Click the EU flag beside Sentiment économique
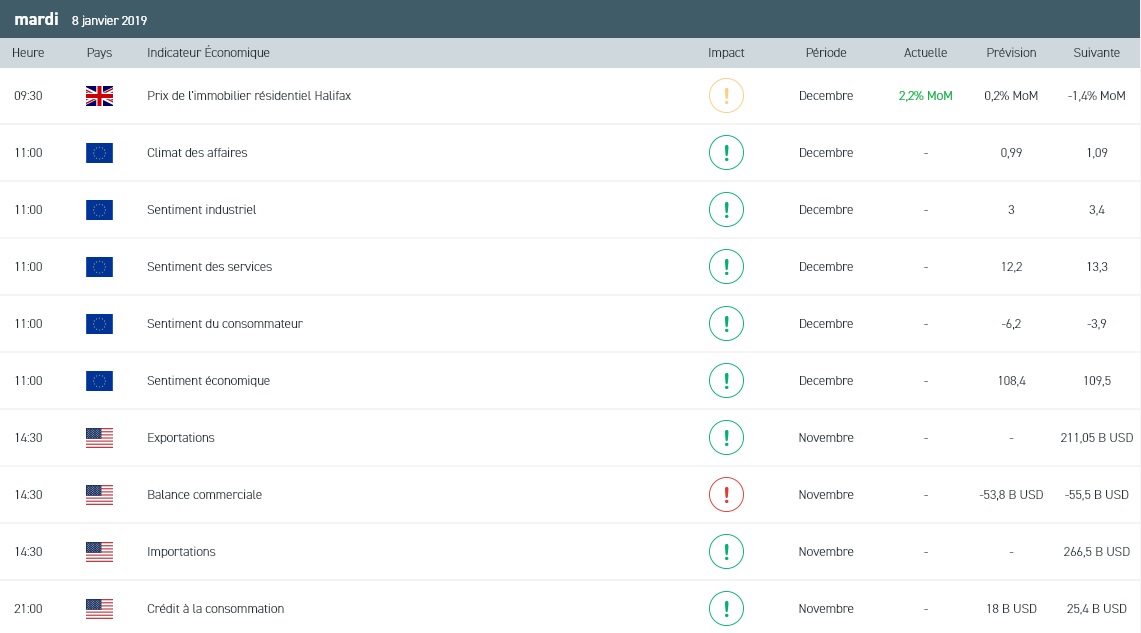The image size is (1141, 633). point(99,381)
